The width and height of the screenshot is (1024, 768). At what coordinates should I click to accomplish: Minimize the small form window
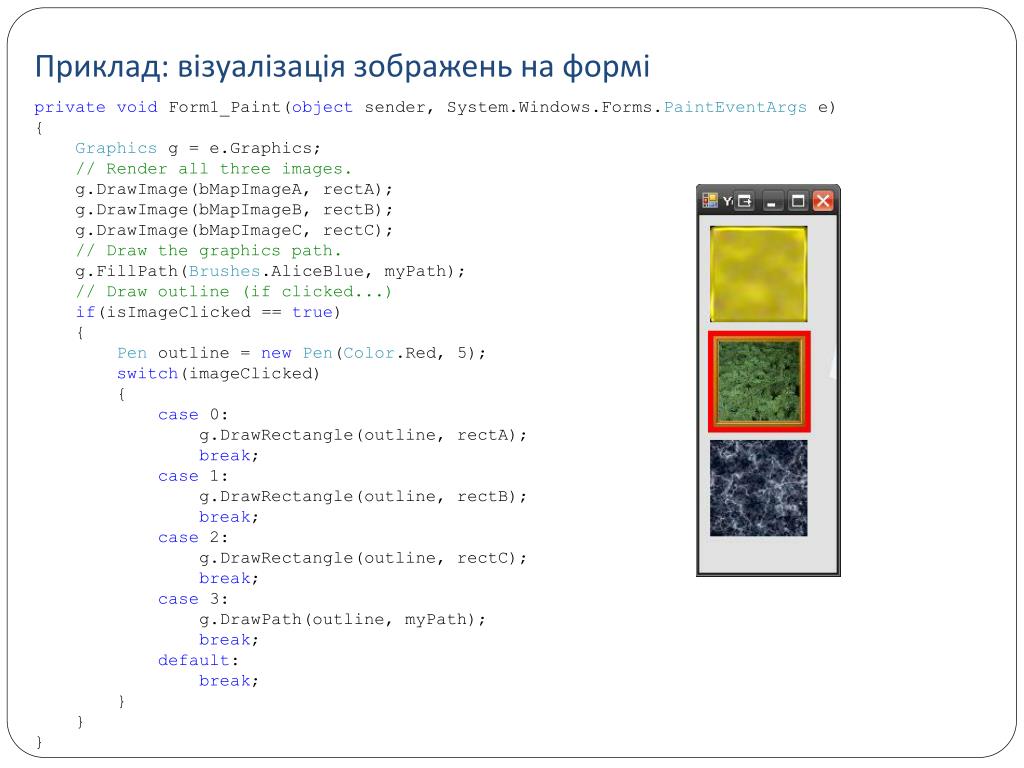pyautogui.click(x=771, y=201)
